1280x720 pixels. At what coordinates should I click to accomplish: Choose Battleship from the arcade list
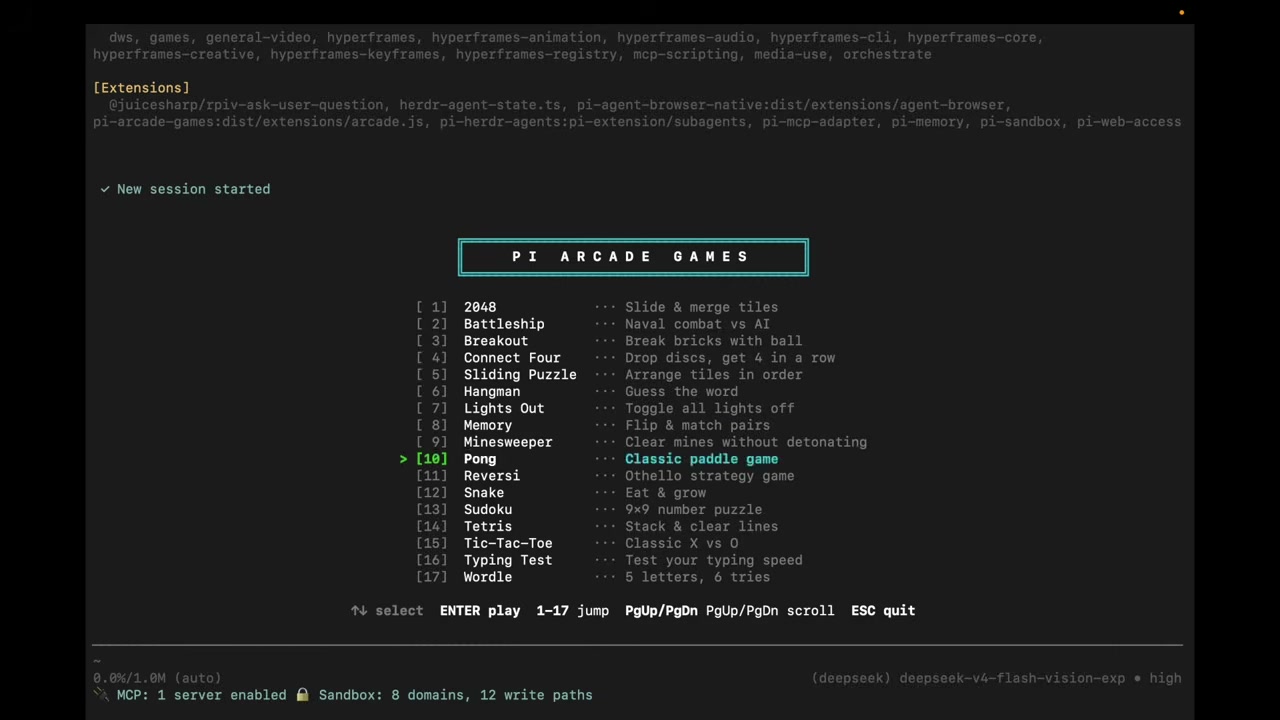coord(593,324)
